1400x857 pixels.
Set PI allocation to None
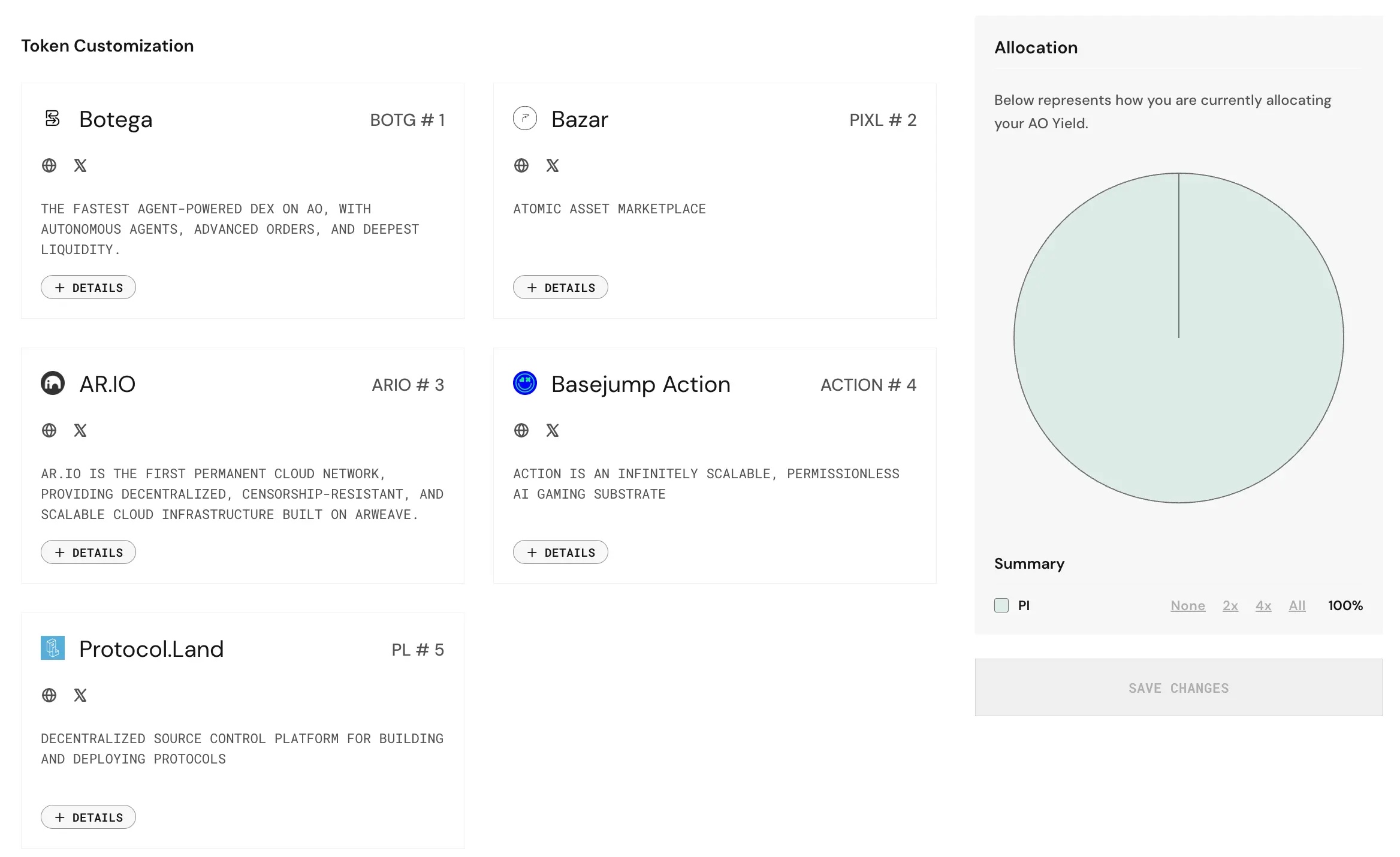(1188, 606)
